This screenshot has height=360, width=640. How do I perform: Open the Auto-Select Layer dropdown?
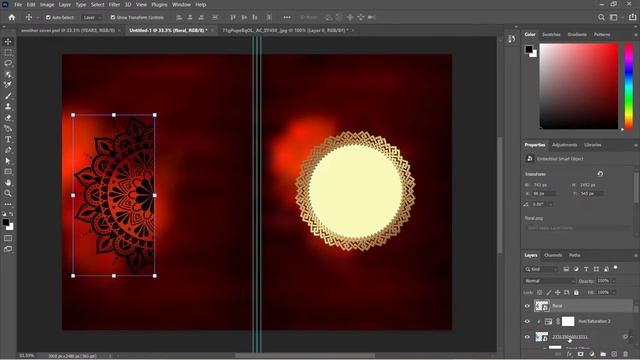[92, 18]
